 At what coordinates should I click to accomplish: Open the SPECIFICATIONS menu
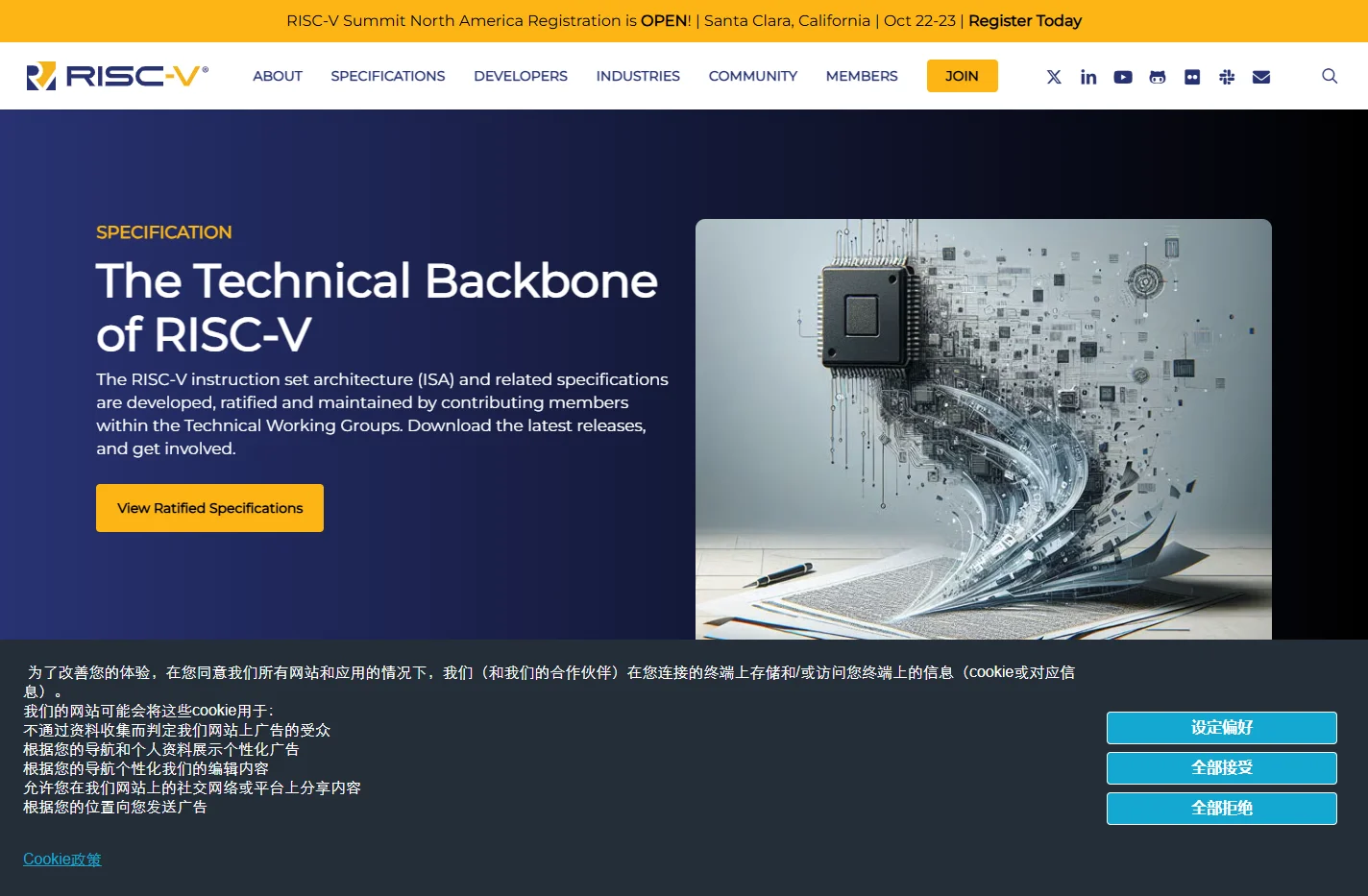click(x=388, y=76)
